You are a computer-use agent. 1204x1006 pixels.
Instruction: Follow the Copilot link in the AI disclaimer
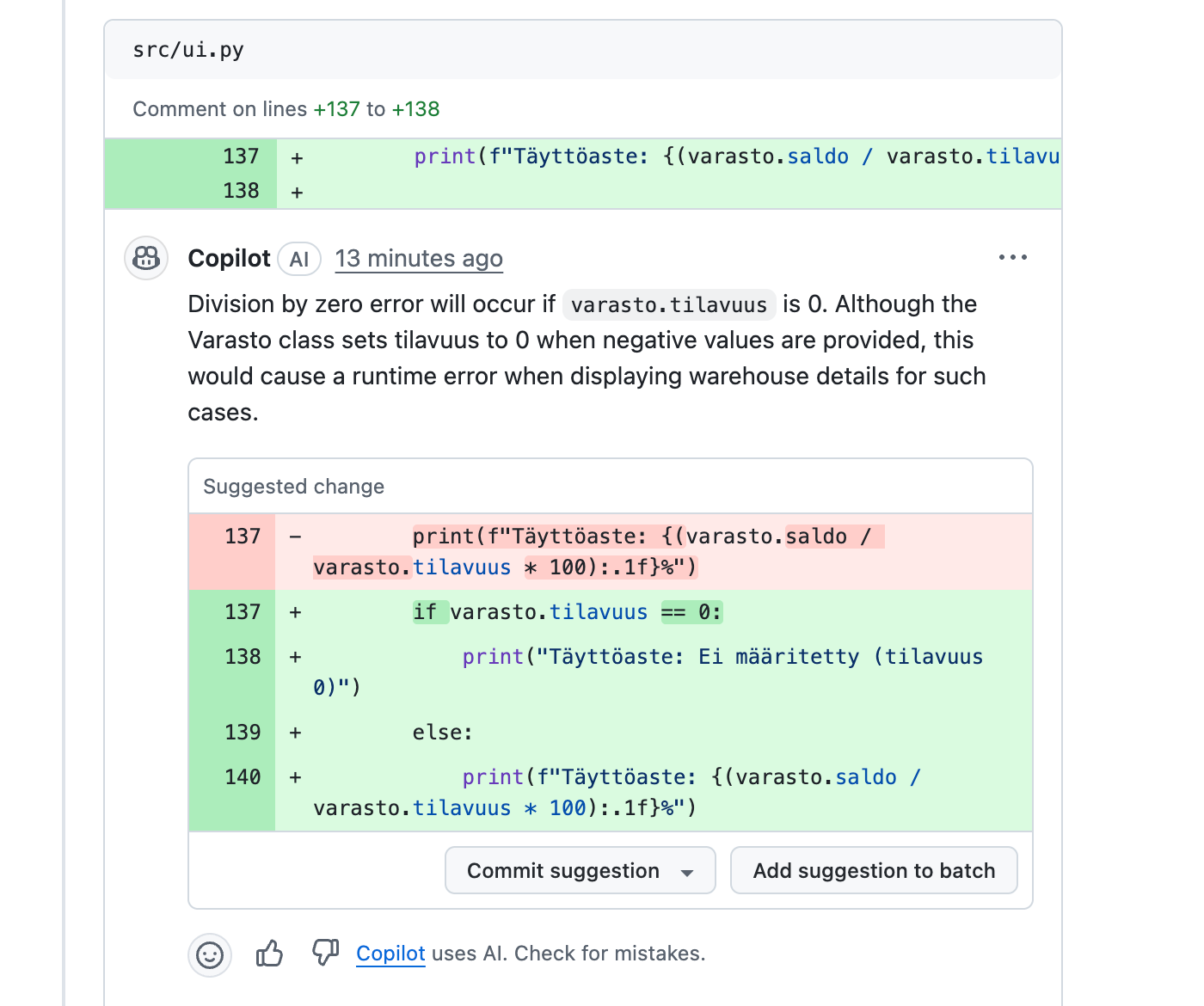[390, 954]
